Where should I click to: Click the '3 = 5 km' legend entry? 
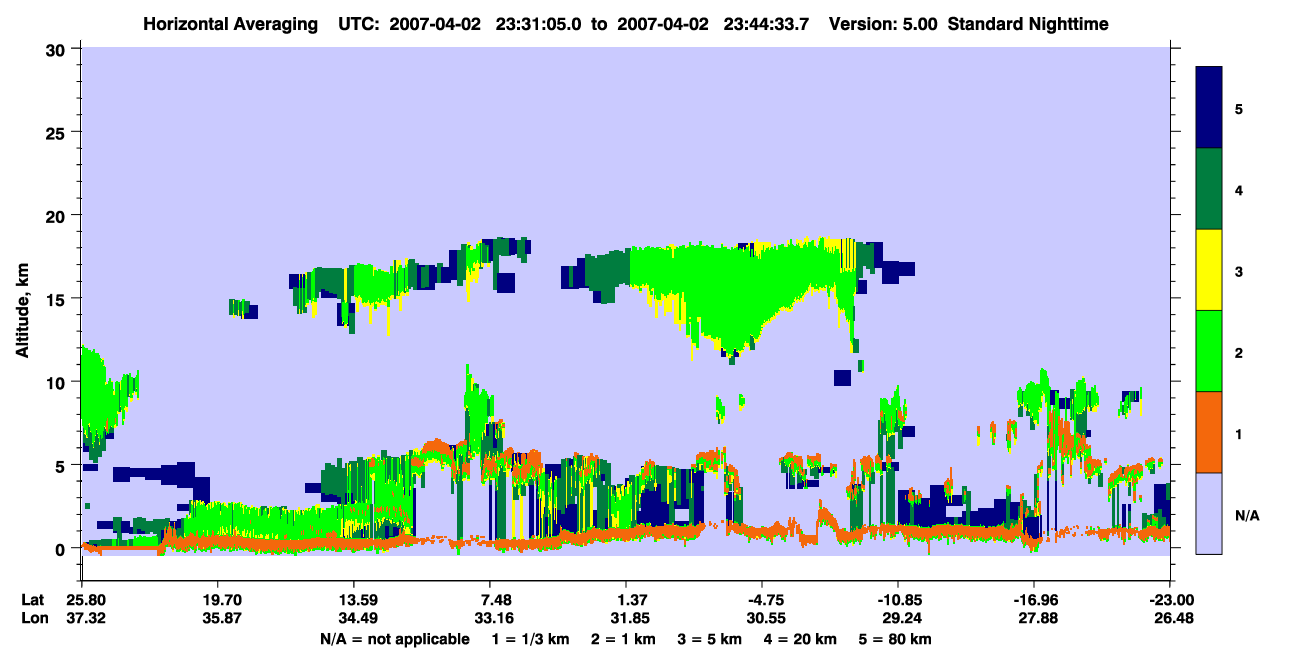click(710, 639)
